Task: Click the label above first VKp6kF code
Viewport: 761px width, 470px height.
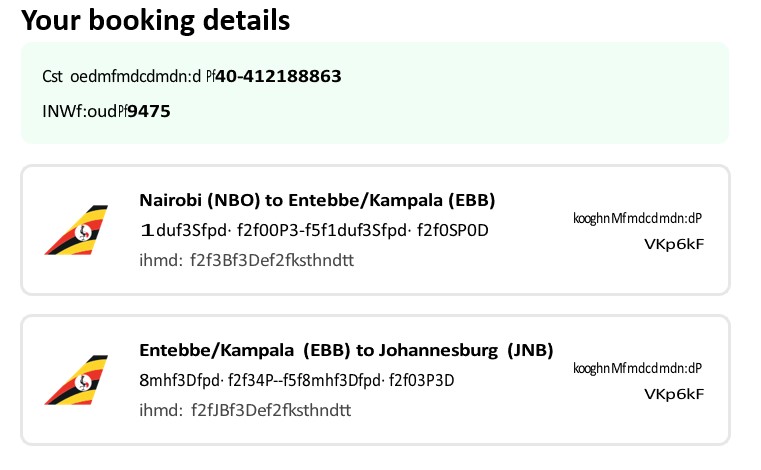Action: [x=637, y=218]
